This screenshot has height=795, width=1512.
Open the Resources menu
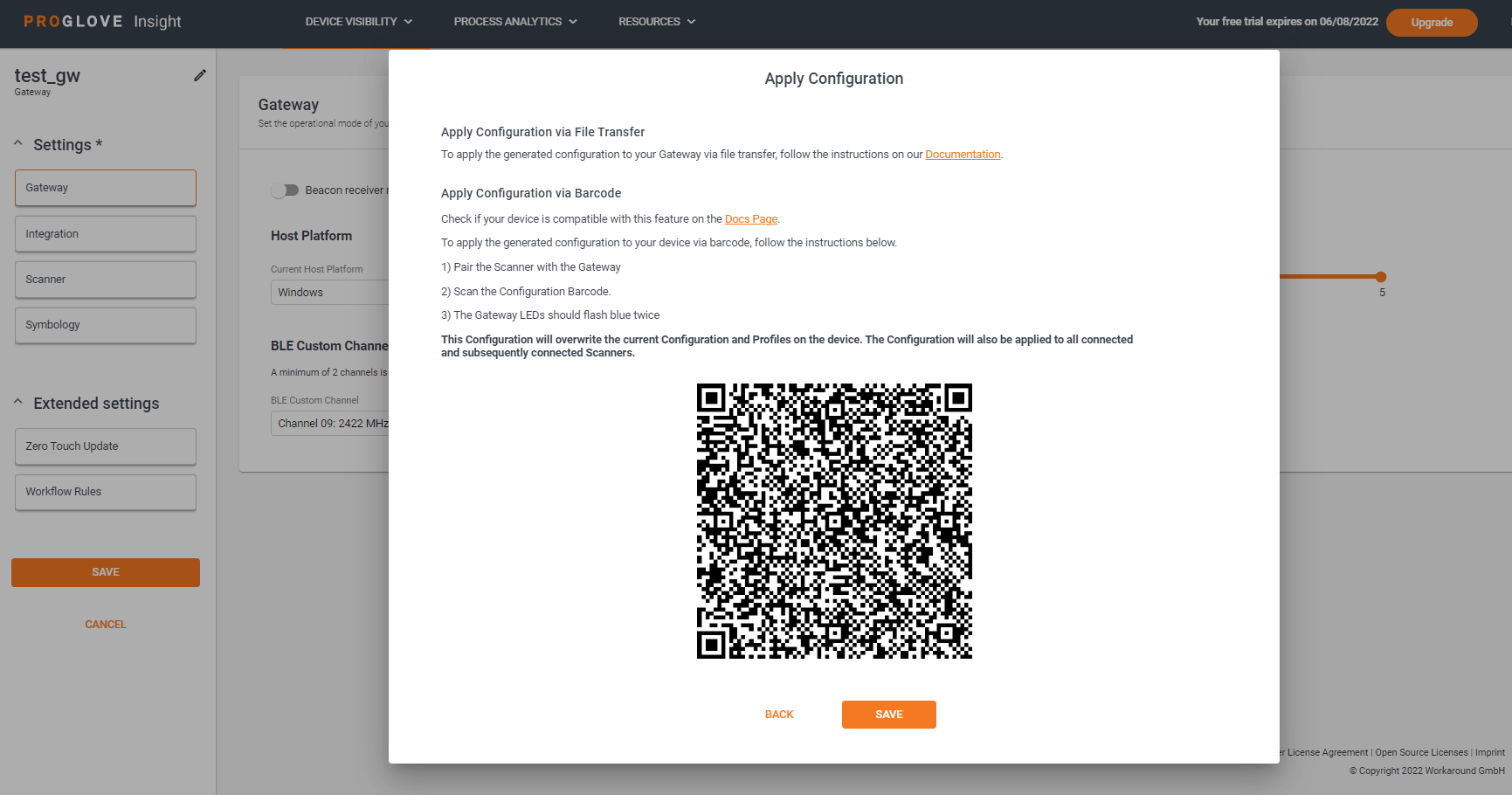click(657, 22)
